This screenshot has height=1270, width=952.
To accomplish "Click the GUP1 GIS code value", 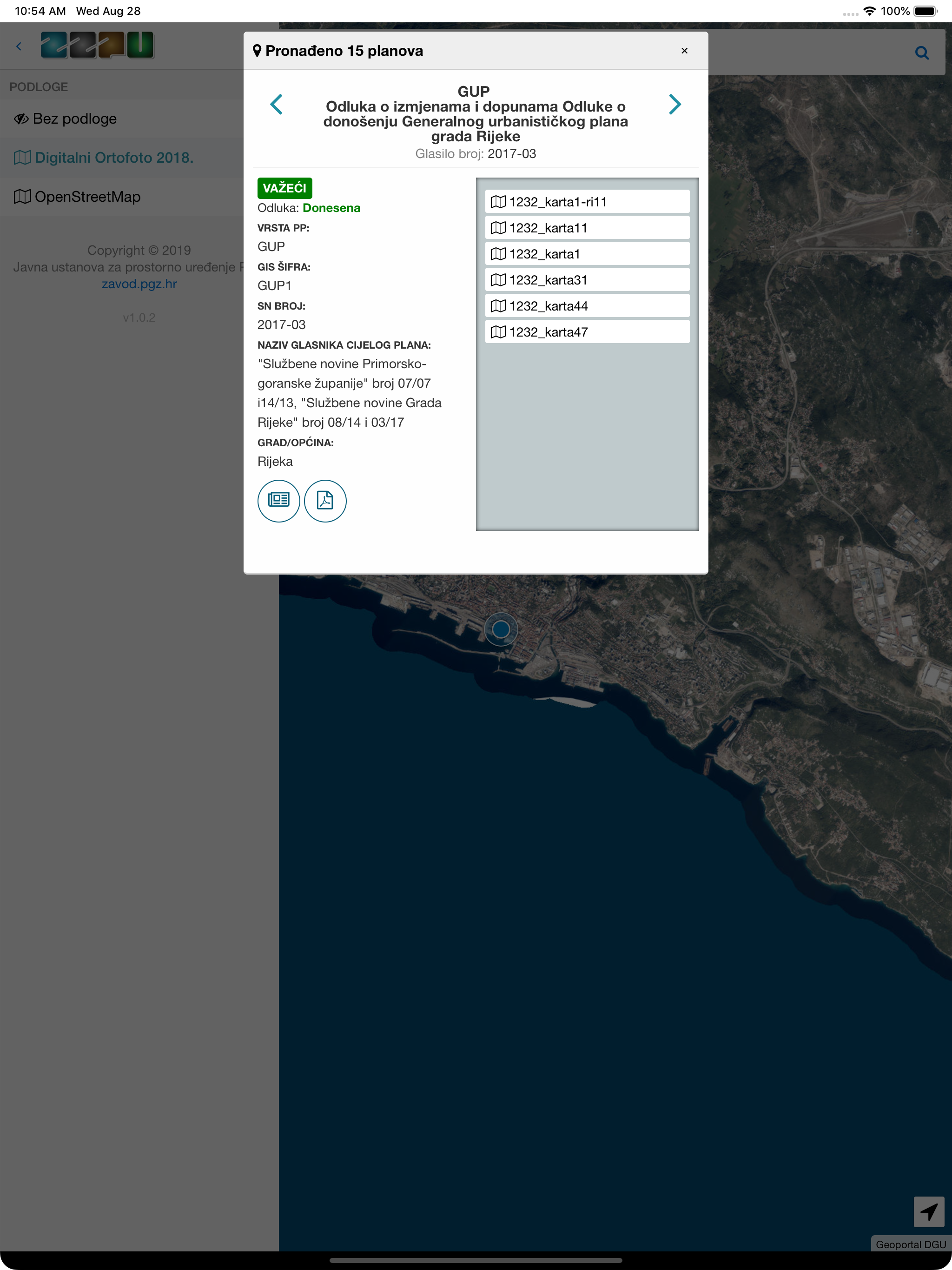I will tap(274, 285).
